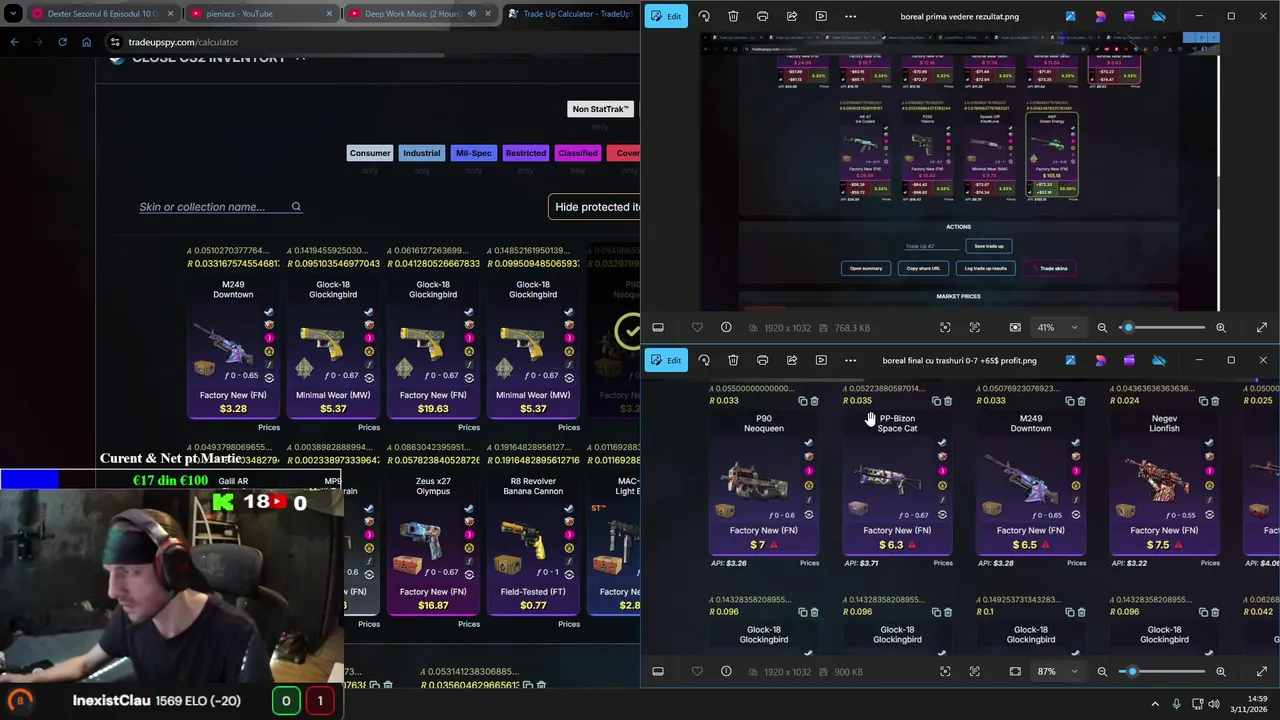This screenshot has width=1280, height=720.
Task: Open Designer app icon in top Photos window
Action: pyautogui.click(x=1100, y=16)
